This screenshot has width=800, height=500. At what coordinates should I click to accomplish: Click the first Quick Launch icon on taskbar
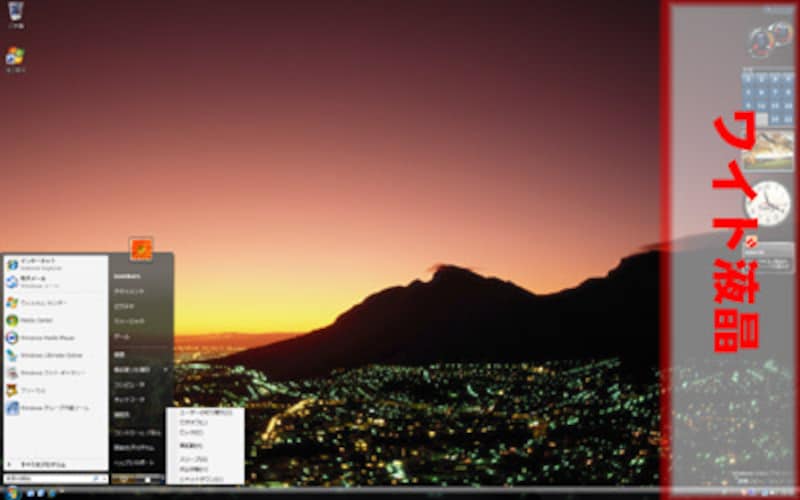point(31,493)
